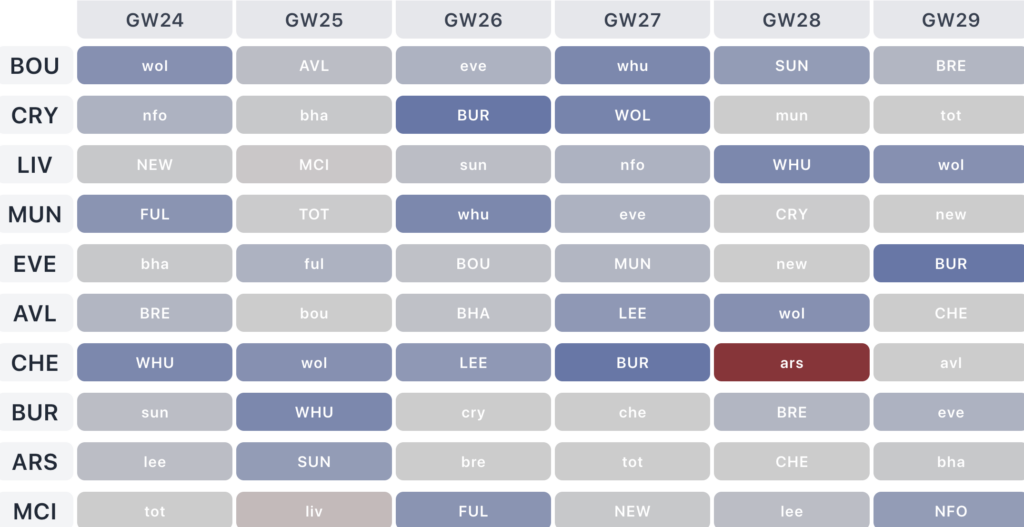Open Bournemouth's GW24 'wol' fixture cell
Screen dimensions: 1024x527
pyautogui.click(x=155, y=66)
